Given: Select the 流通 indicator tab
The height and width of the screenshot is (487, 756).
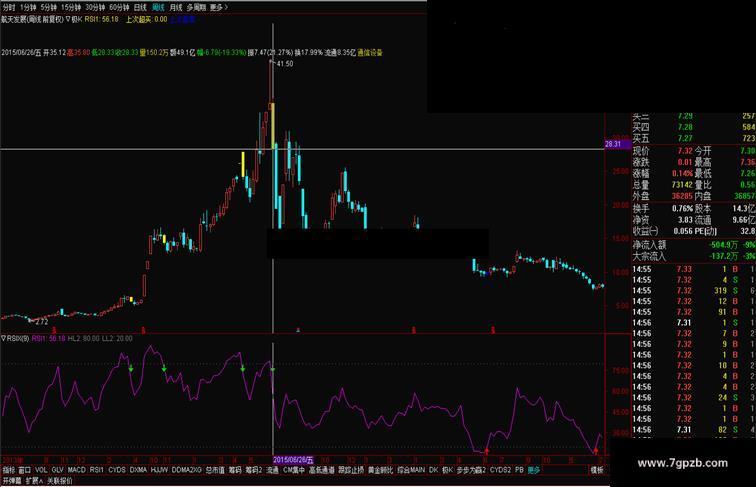Looking at the screenshot, I should [272, 470].
